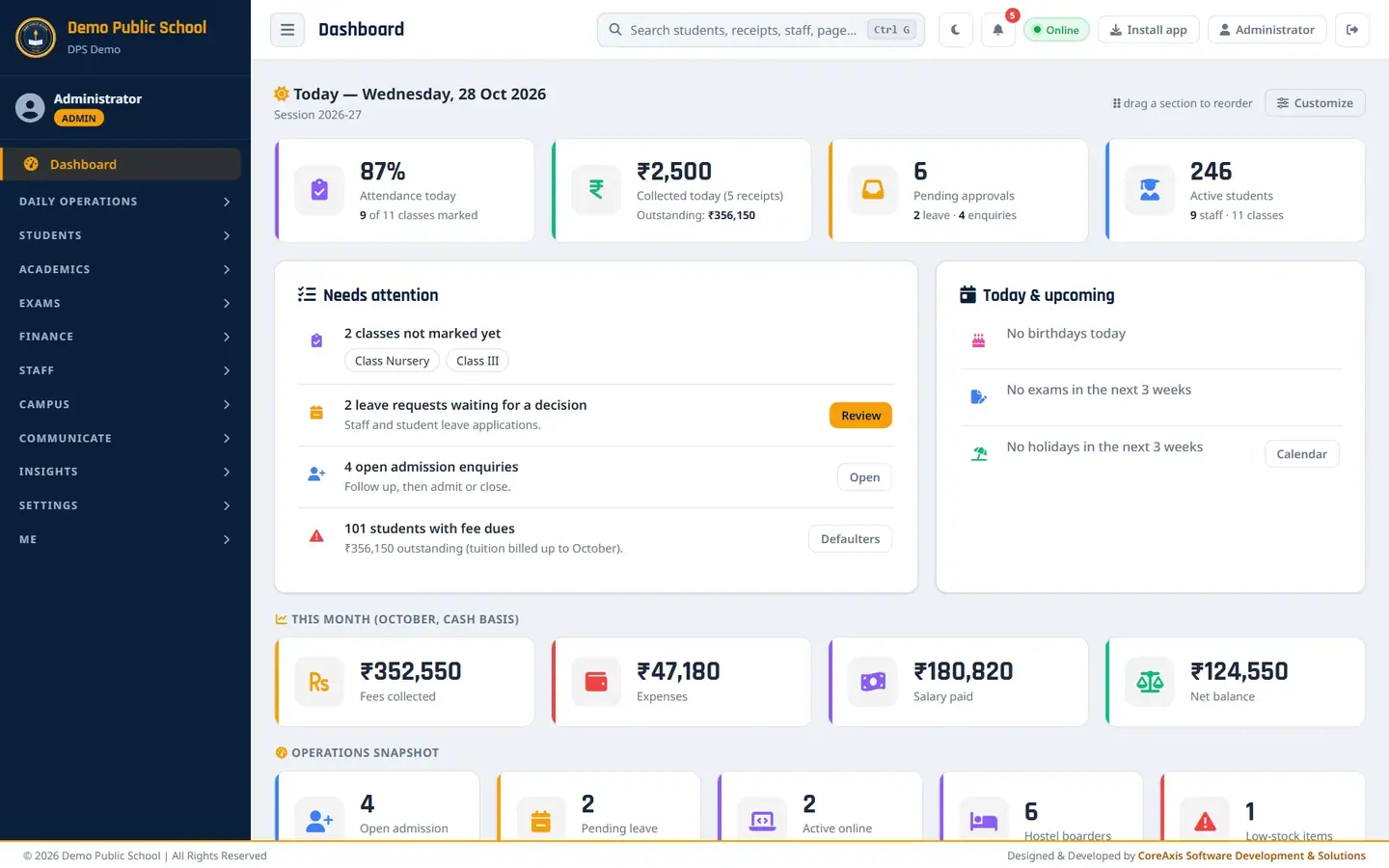Expand the Campus sidebar section
The image size is (1389, 868).
click(x=125, y=404)
